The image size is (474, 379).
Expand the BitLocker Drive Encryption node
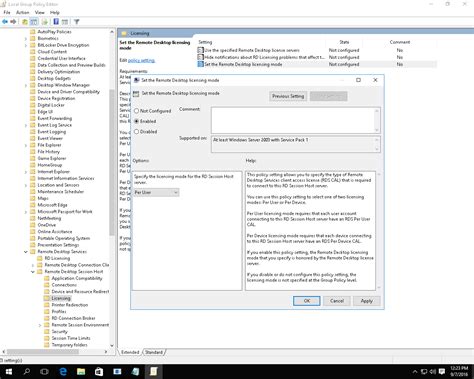26,45
